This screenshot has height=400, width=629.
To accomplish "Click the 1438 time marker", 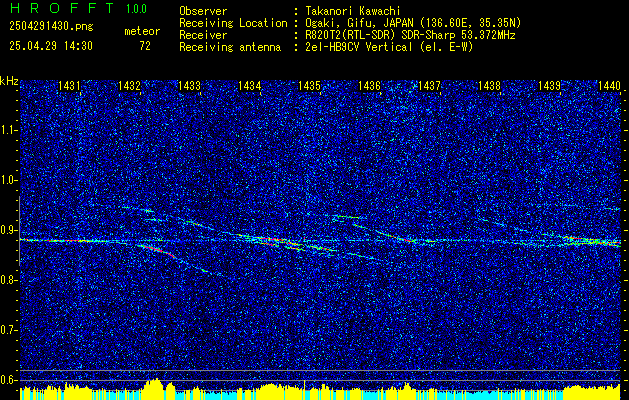I will 489,86.
